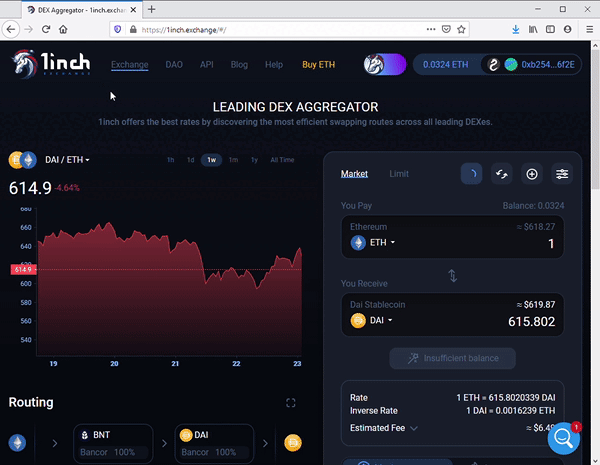Open a new browser tab
This screenshot has height=465, width=600.
click(152, 9)
